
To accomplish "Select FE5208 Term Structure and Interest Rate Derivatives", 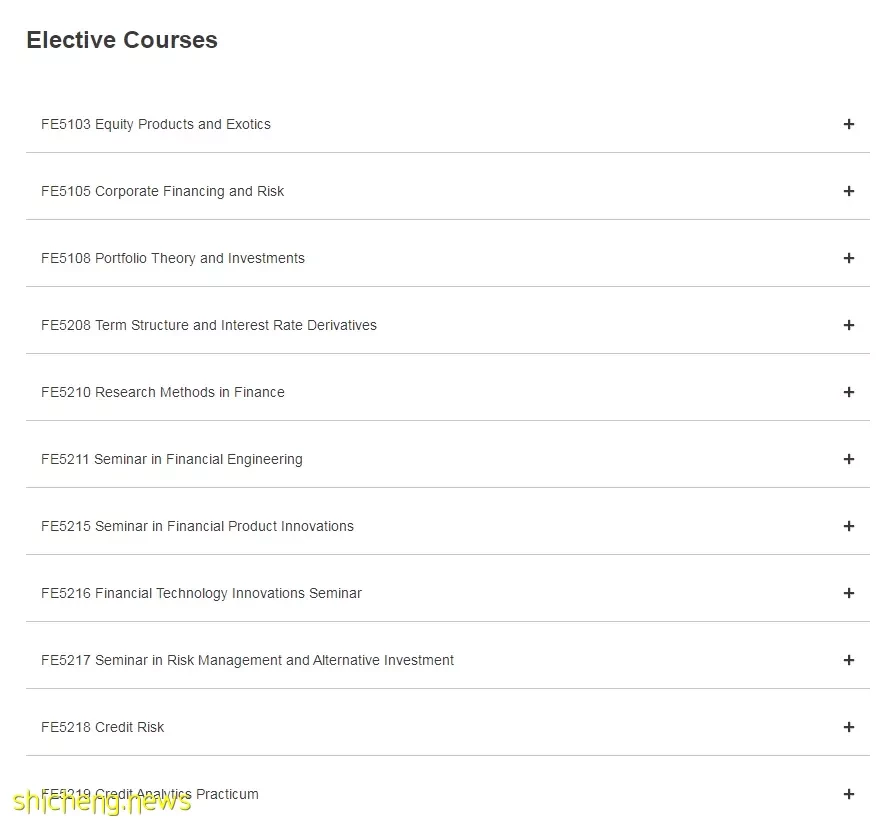I will coord(209,325).
